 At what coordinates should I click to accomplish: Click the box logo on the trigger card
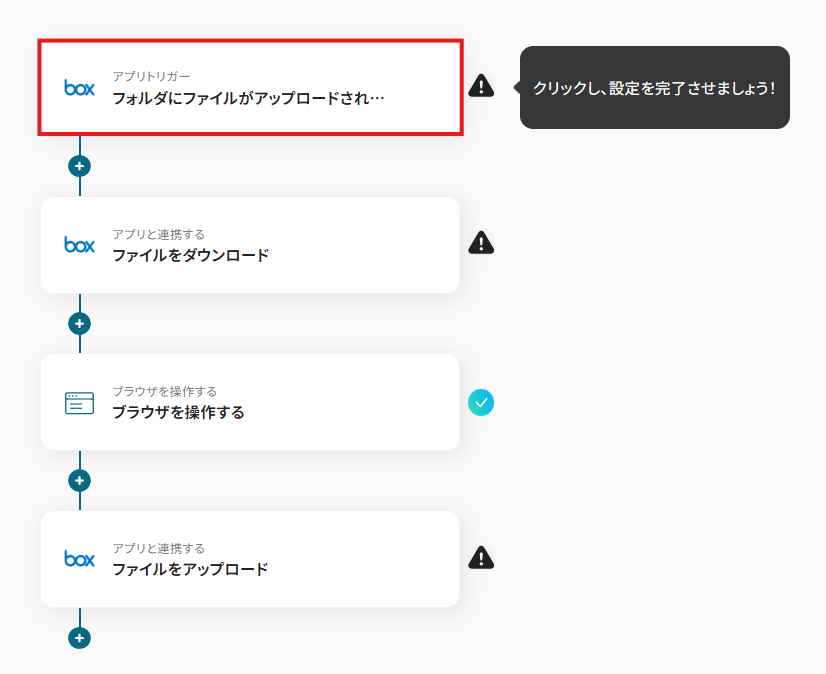coord(80,87)
